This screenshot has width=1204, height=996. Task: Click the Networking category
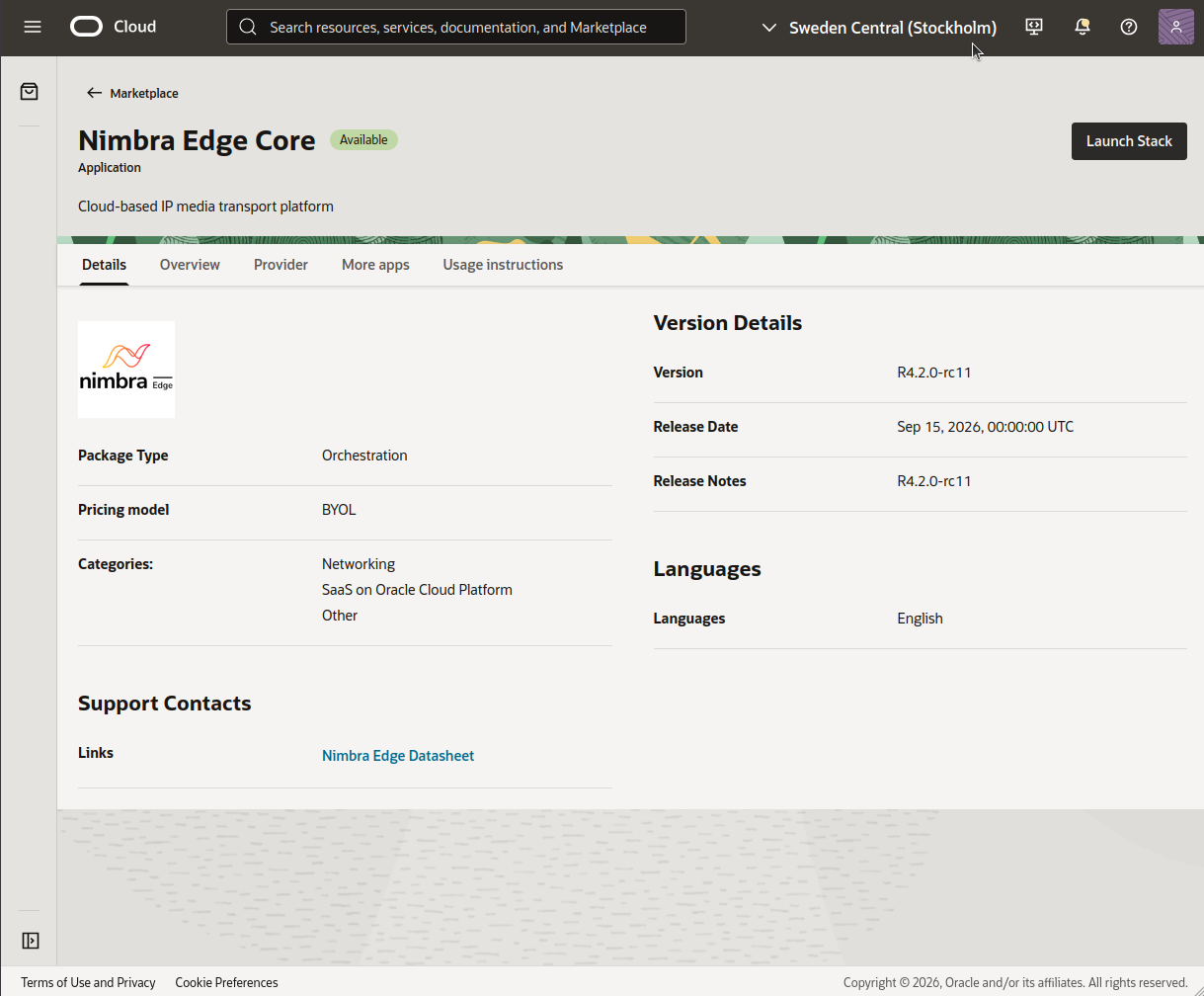[359, 564]
